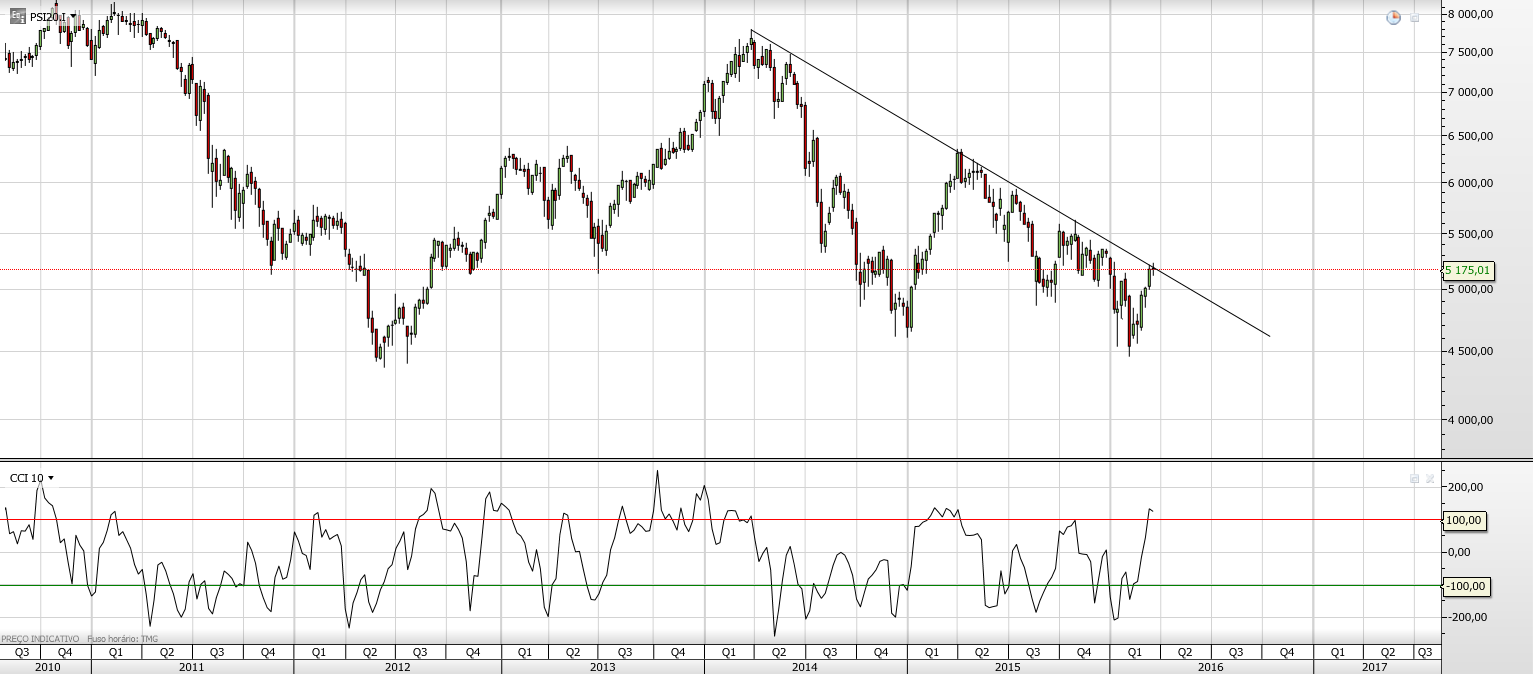Click the 2010 year label on time axis

pyautogui.click(x=46, y=666)
